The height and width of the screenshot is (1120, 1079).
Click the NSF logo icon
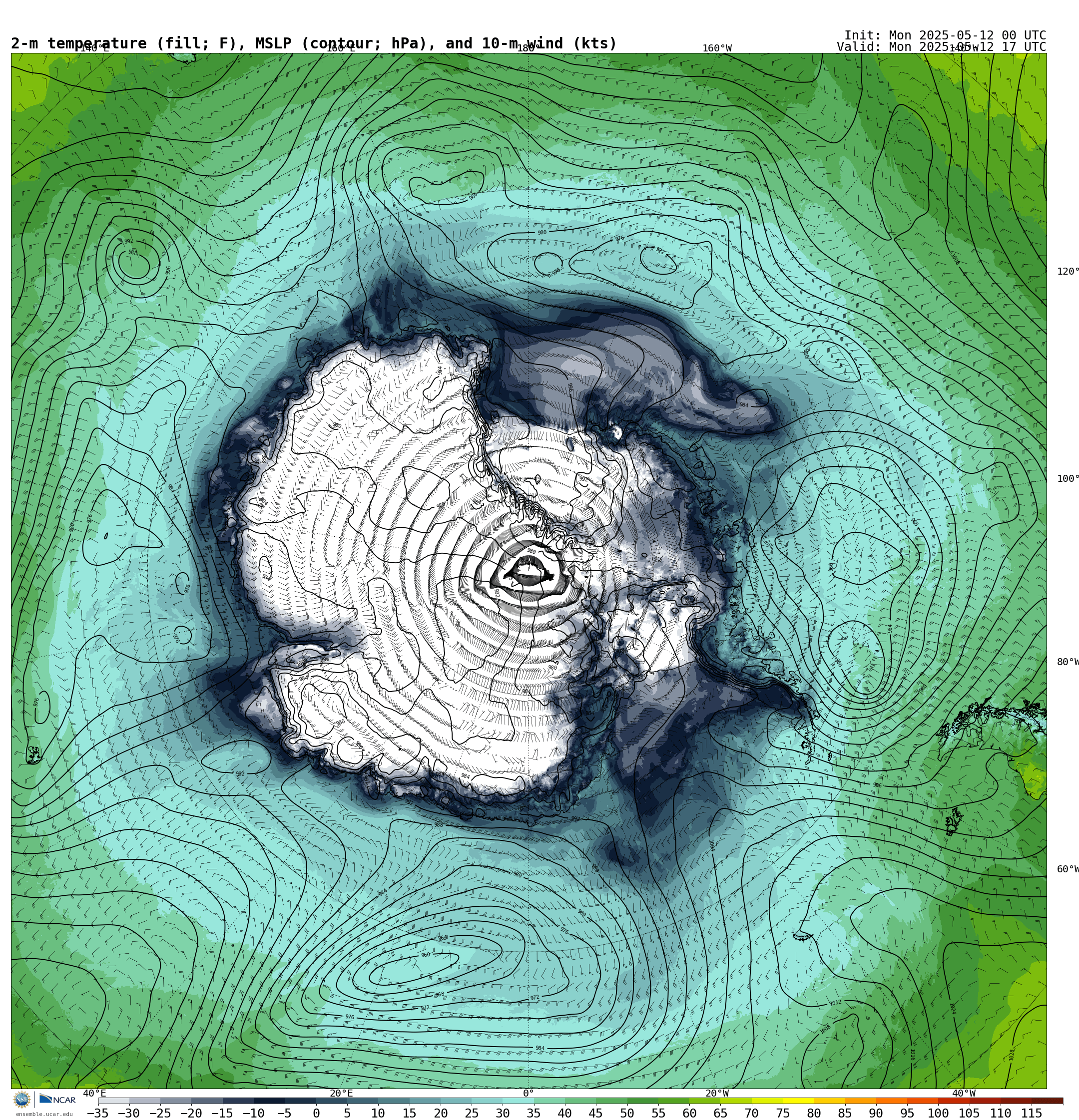(22, 1100)
